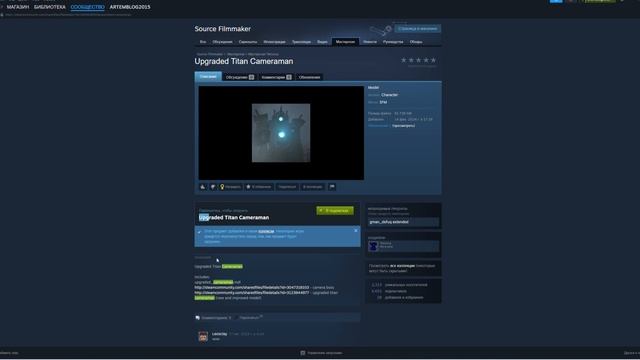Open the downloads manager at bottom bar
Image resolution: width=640 pixels, height=360 pixels.
(322, 353)
